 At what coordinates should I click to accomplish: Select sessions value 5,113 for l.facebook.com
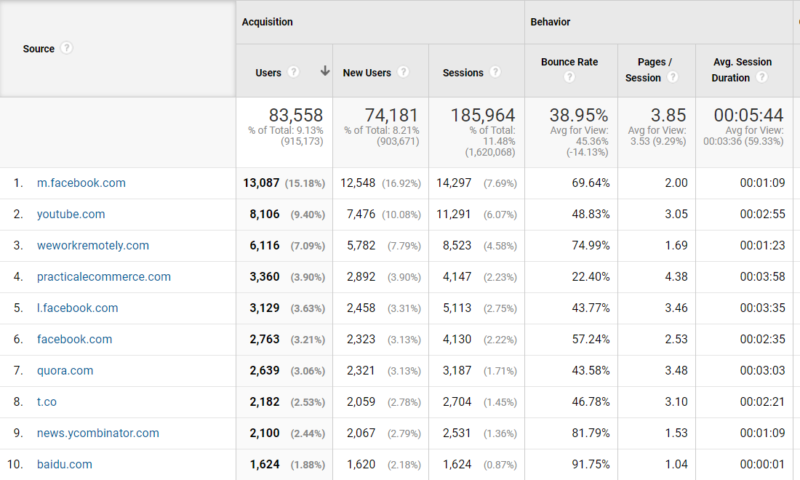click(x=457, y=308)
